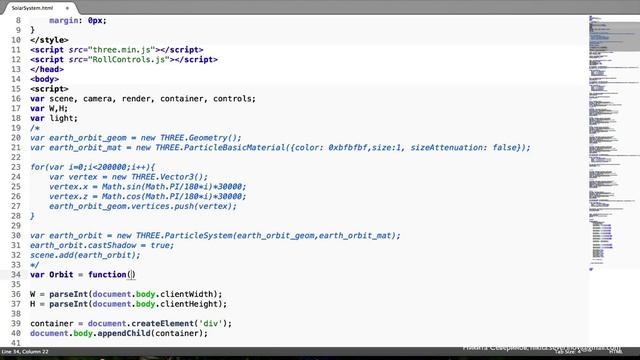Open the Tab Size menu in status bar
The width and height of the screenshot is (640, 360).
567,352
